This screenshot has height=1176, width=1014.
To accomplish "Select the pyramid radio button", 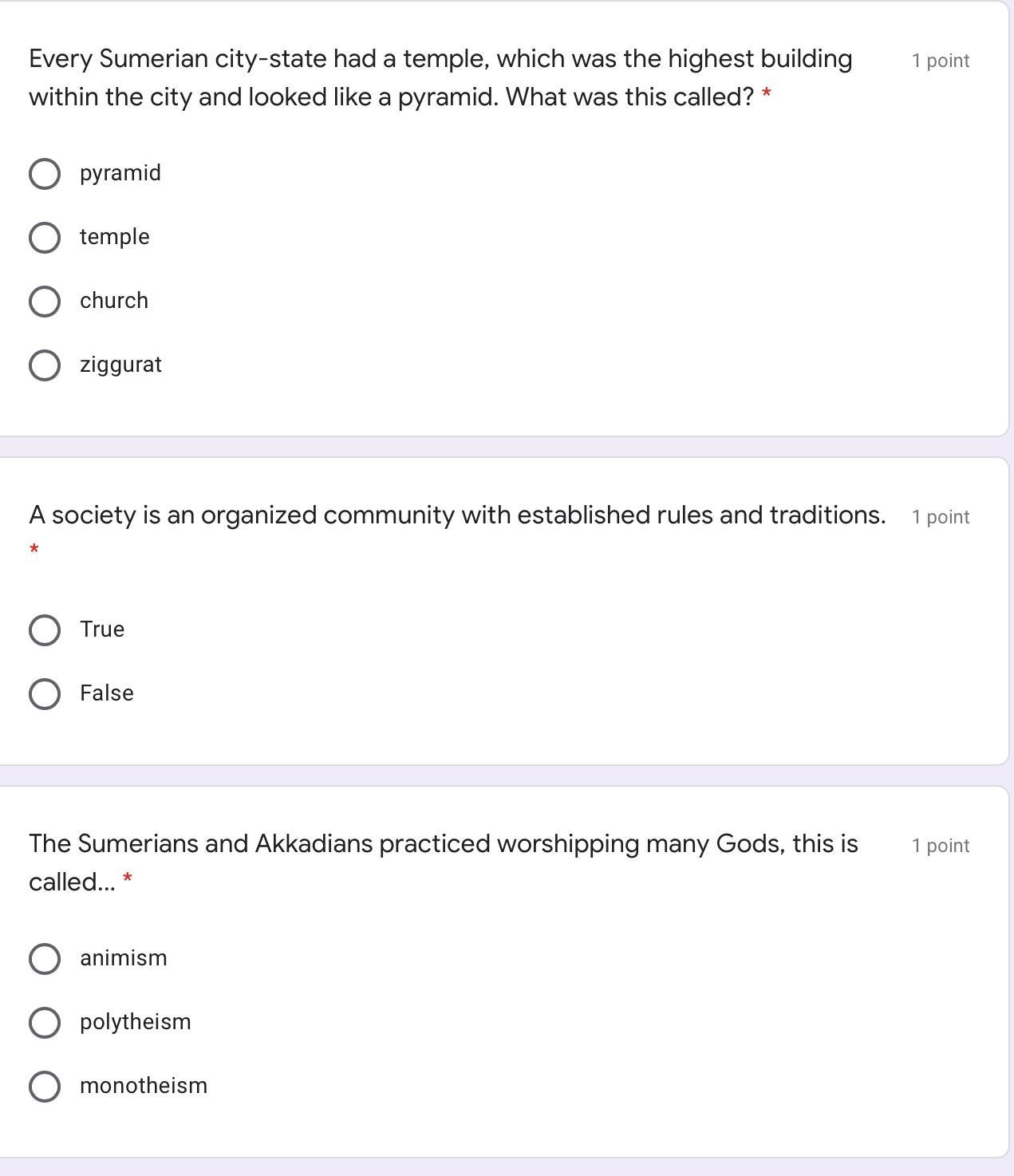I will [45, 174].
